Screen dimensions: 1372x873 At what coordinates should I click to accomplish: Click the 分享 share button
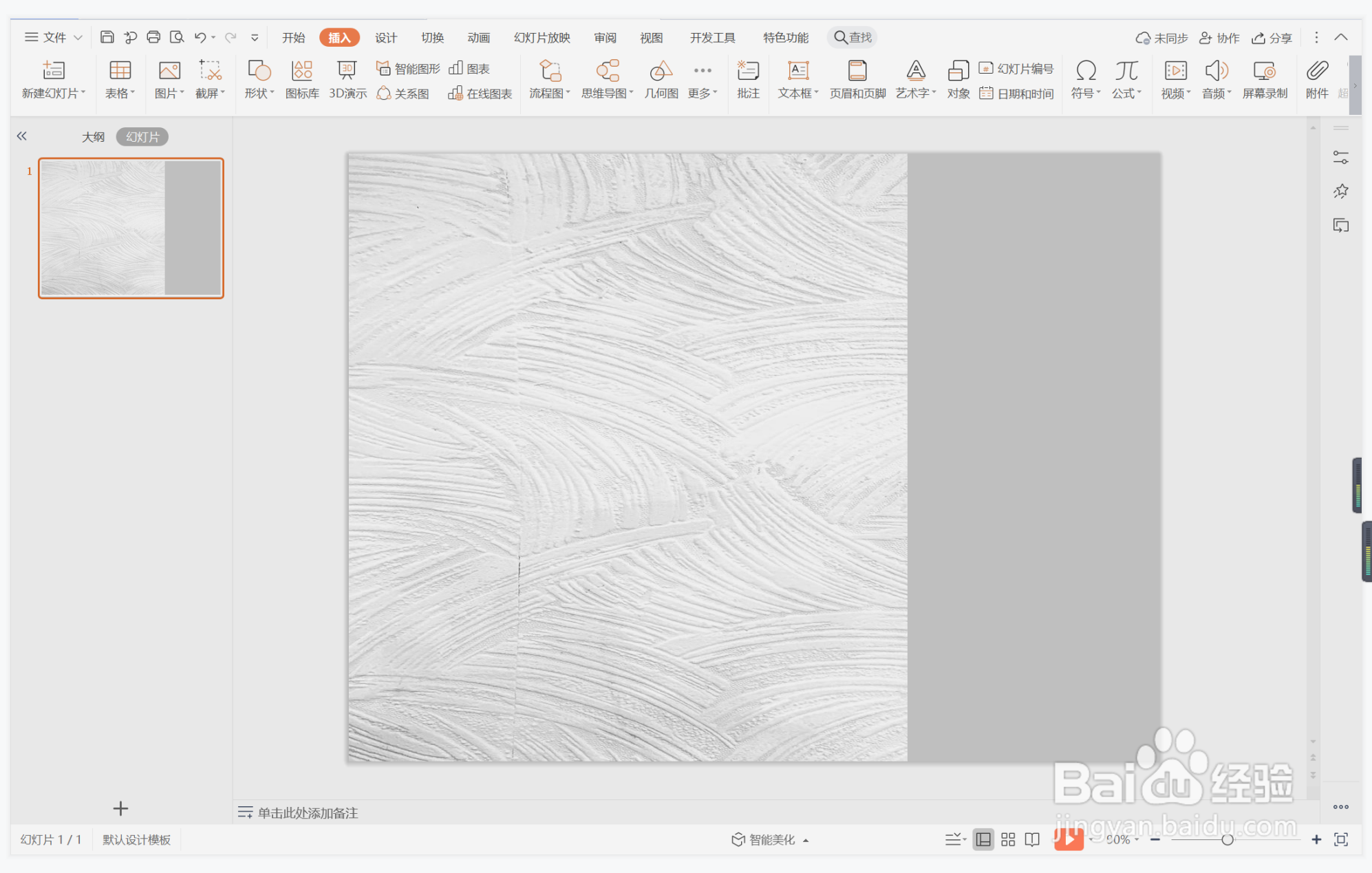pyautogui.click(x=1272, y=38)
